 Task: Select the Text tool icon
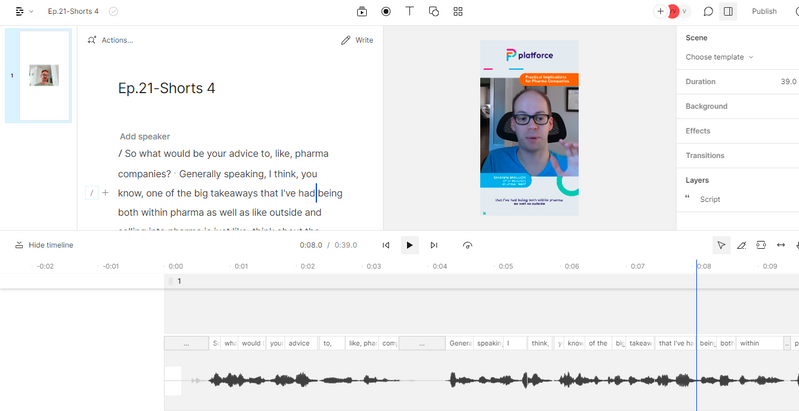tap(410, 11)
